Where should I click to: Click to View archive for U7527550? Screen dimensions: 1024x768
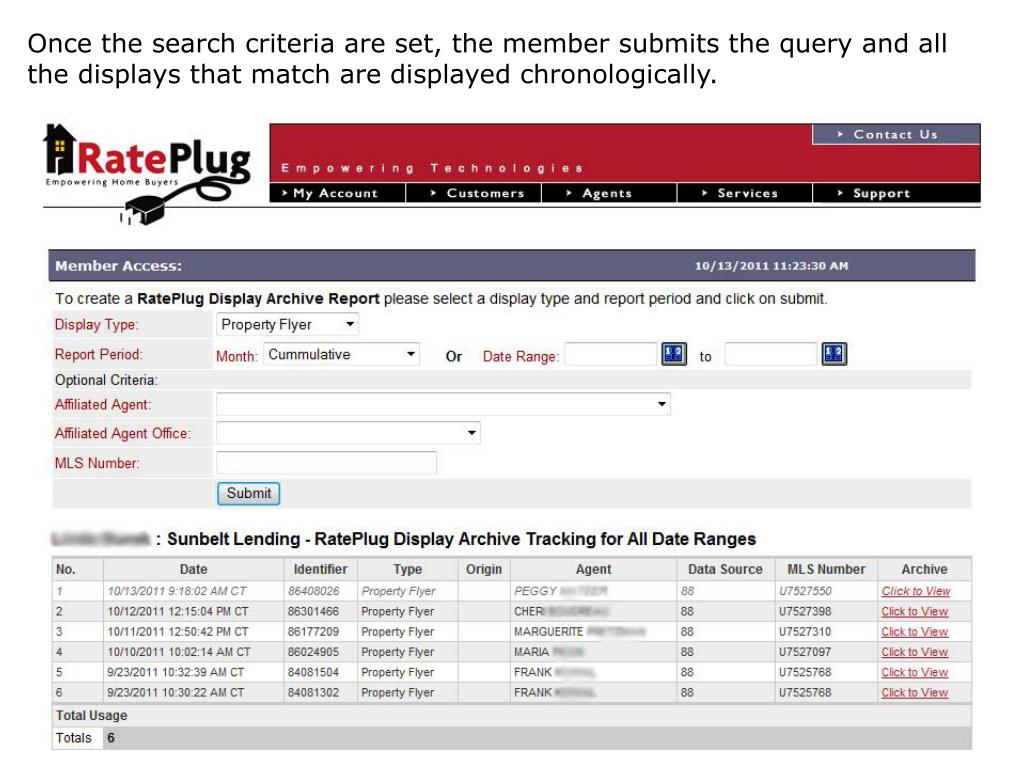click(x=916, y=591)
